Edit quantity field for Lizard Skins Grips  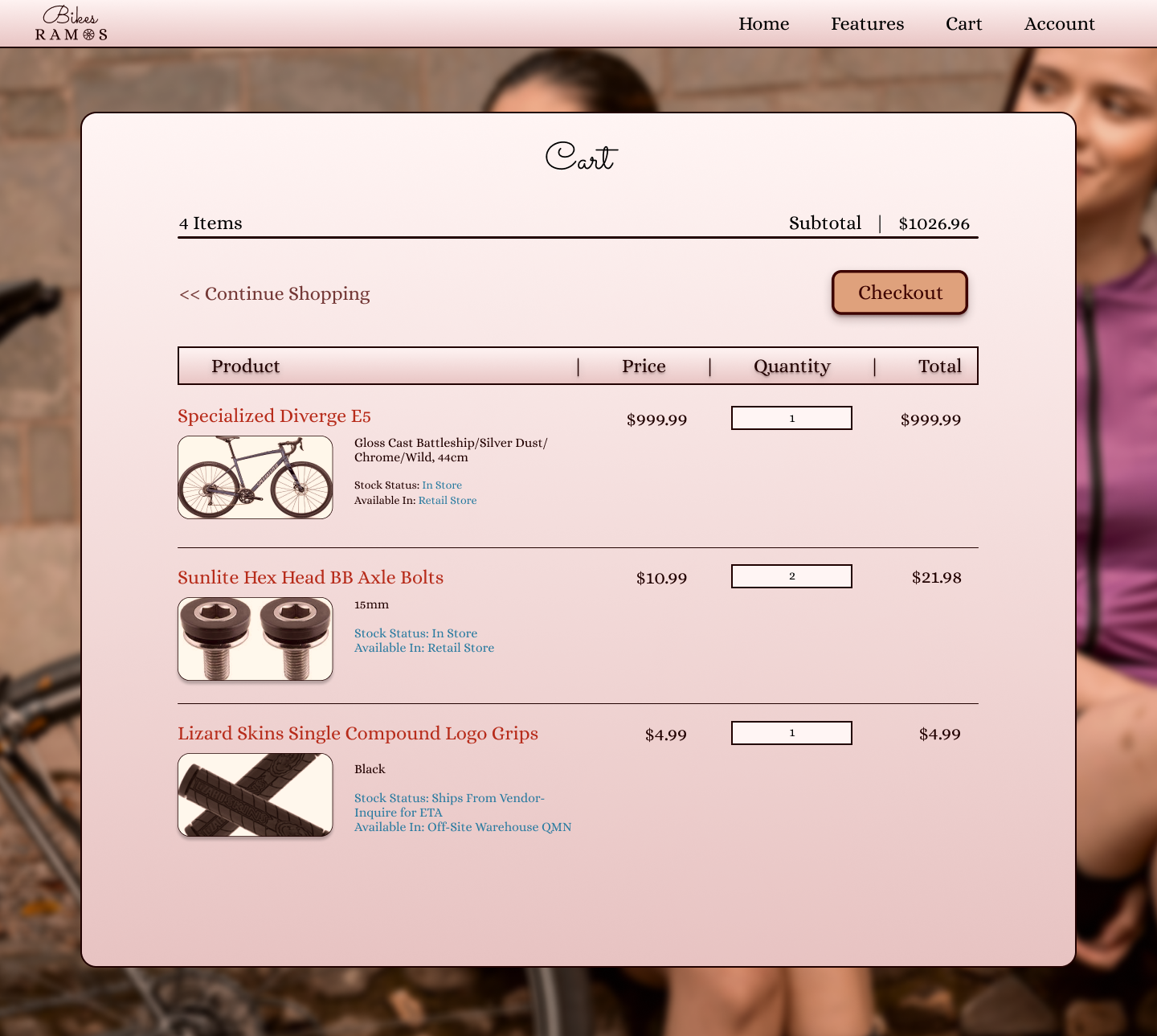pyautogui.click(x=791, y=733)
